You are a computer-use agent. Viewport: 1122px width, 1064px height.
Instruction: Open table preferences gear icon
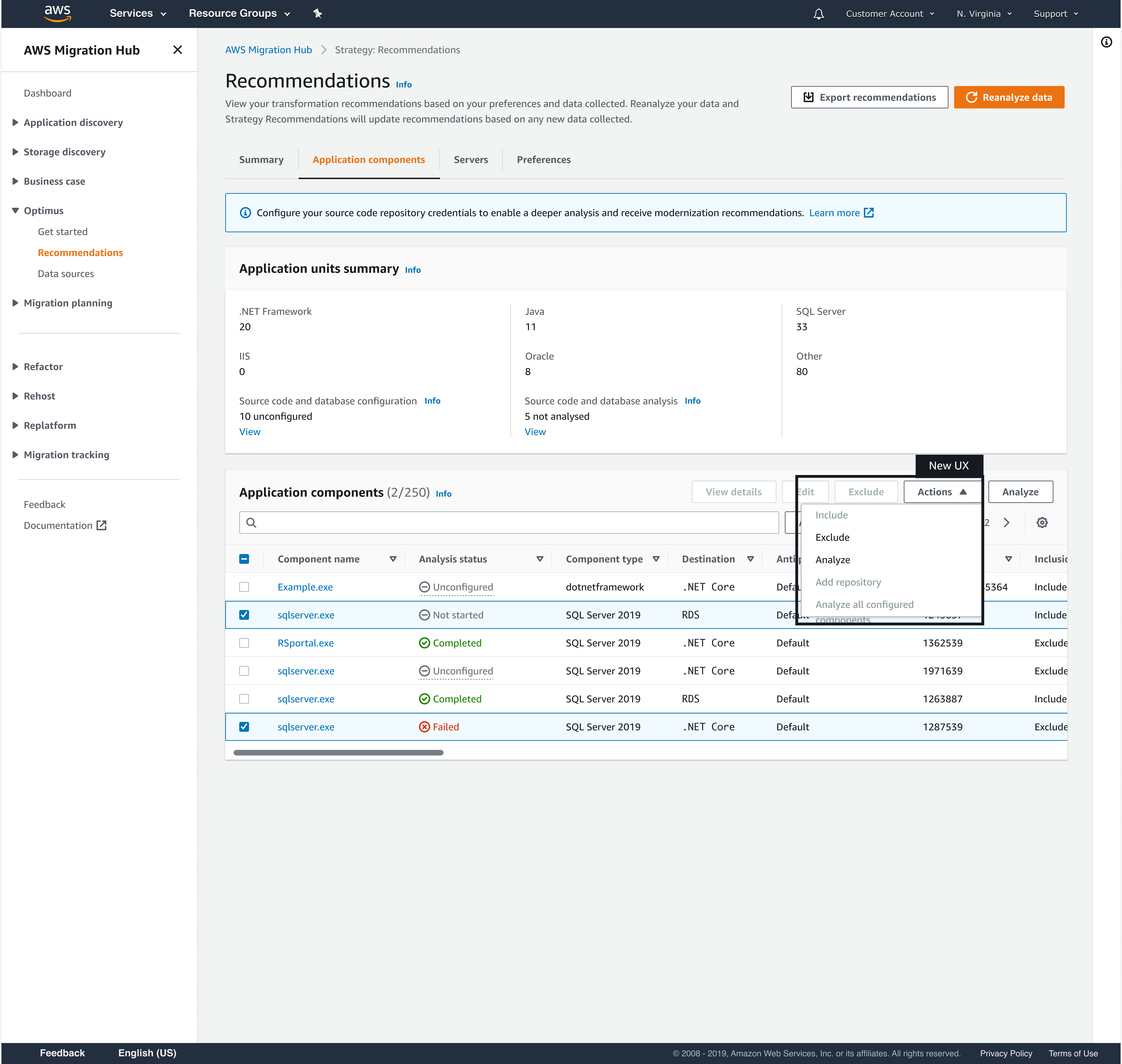1042,522
